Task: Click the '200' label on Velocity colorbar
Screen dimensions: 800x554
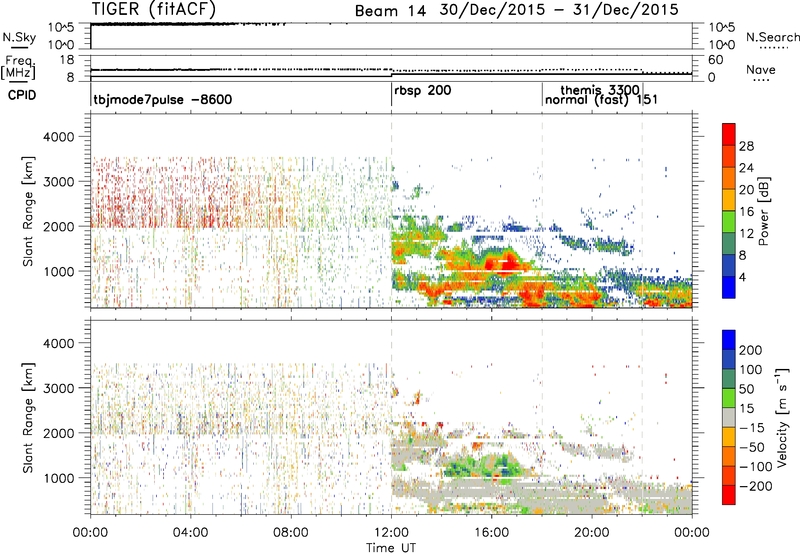Action: [751, 350]
